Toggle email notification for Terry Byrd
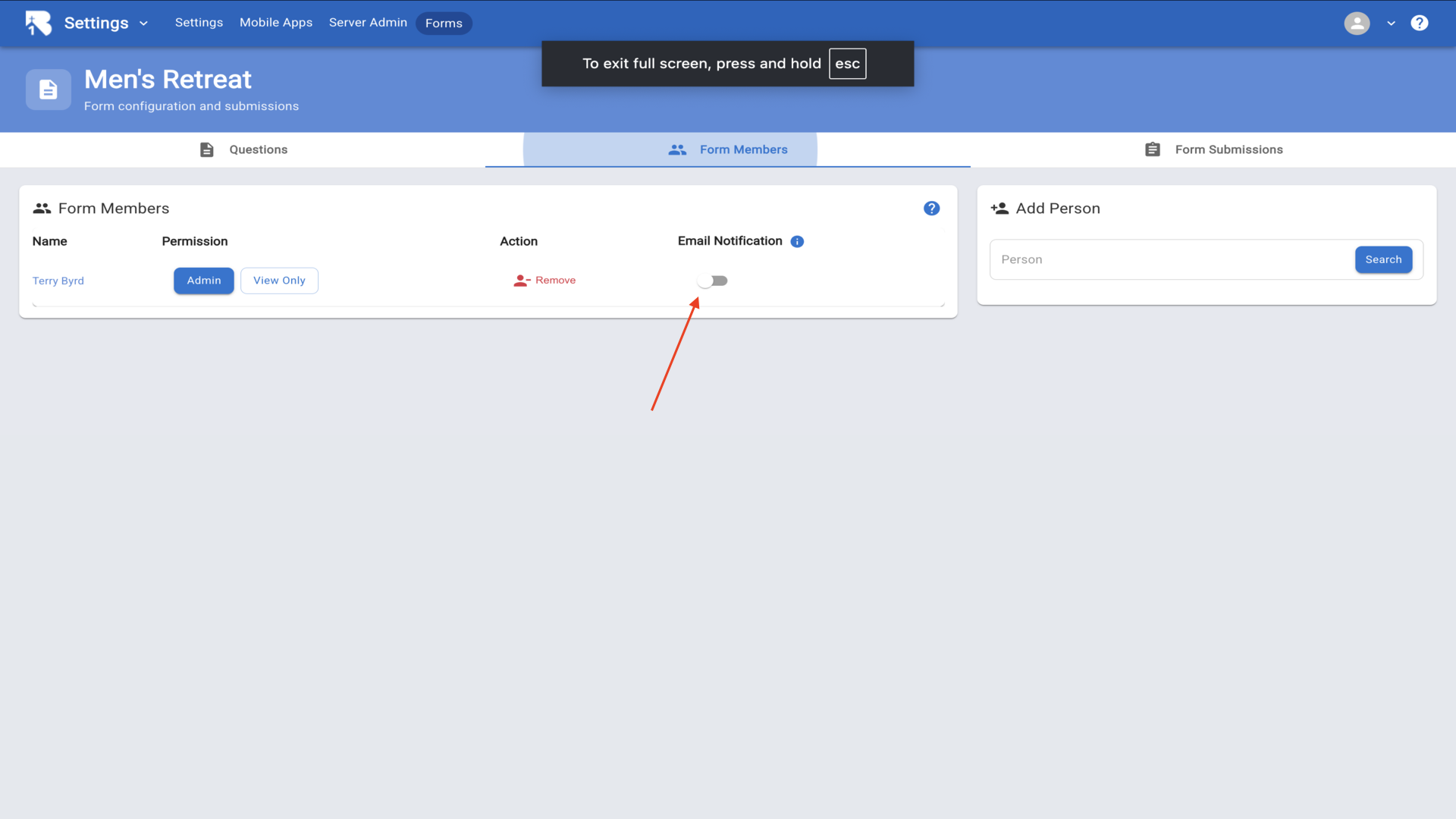This screenshot has width=1456, height=819. pyautogui.click(x=712, y=281)
